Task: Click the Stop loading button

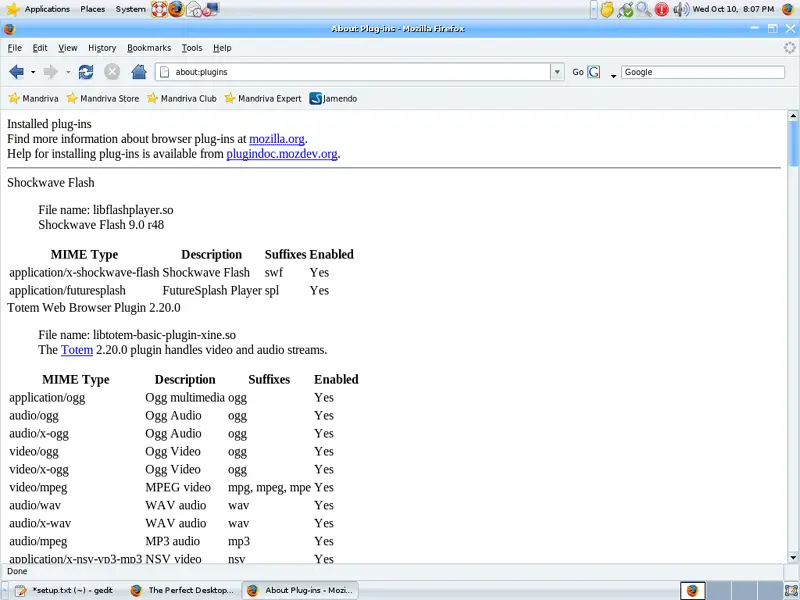Action: click(x=112, y=72)
